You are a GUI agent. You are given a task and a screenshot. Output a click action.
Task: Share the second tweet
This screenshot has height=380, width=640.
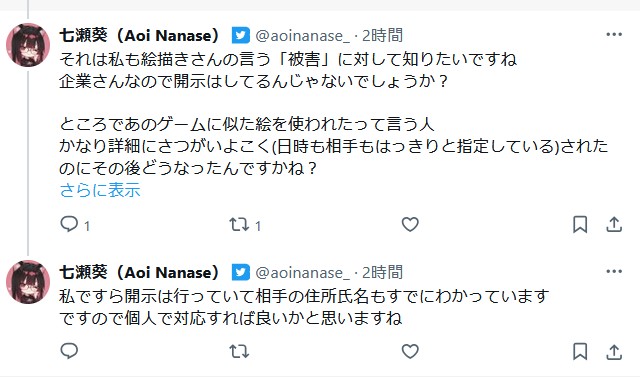[613, 351]
